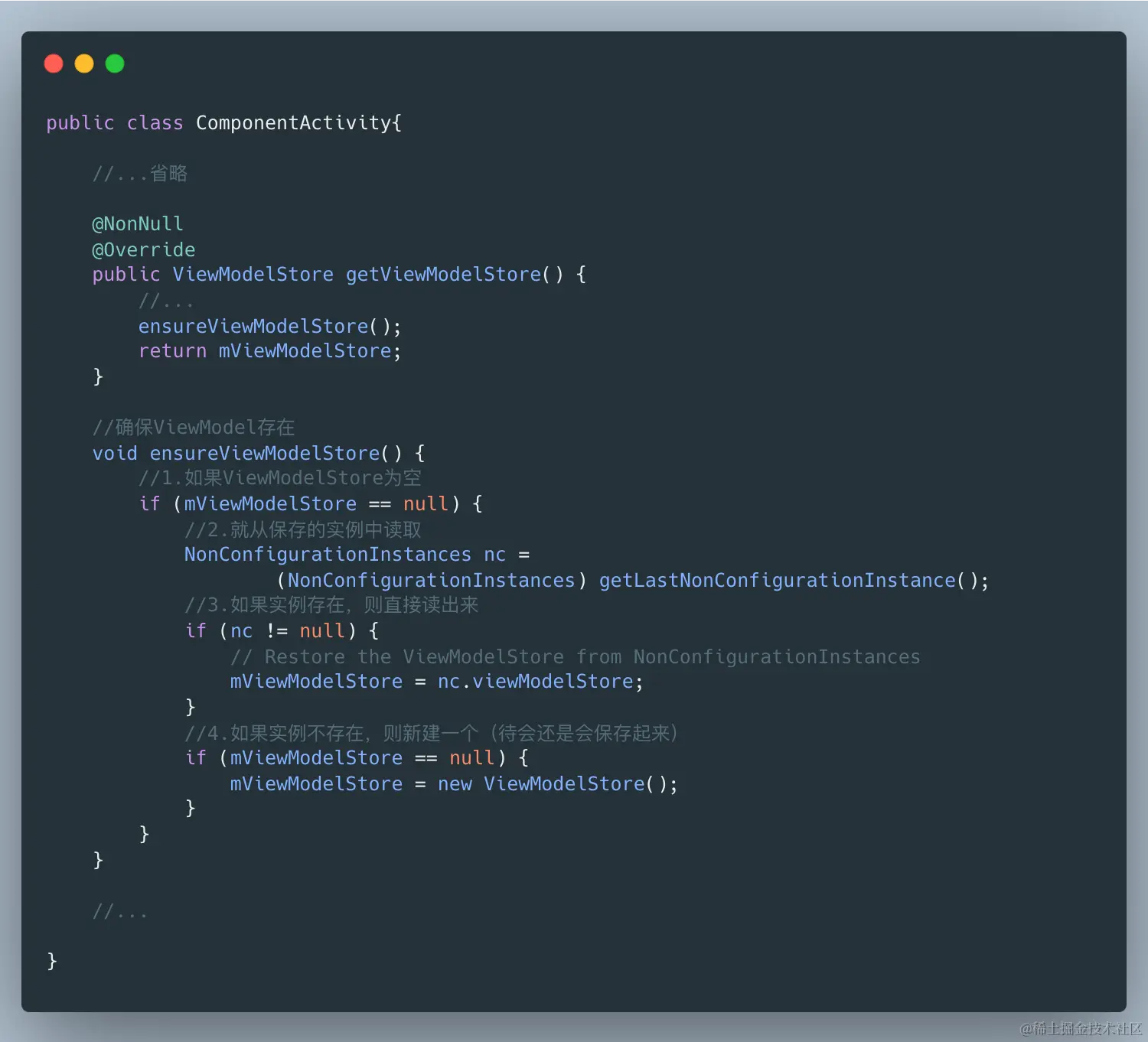Image resolution: width=1148 pixels, height=1042 pixels.
Task: Click the 'if (nc != null)' line
Action: point(282,631)
